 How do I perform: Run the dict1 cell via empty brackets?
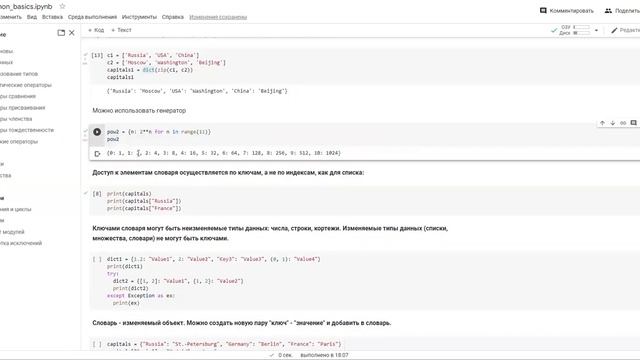click(x=97, y=259)
